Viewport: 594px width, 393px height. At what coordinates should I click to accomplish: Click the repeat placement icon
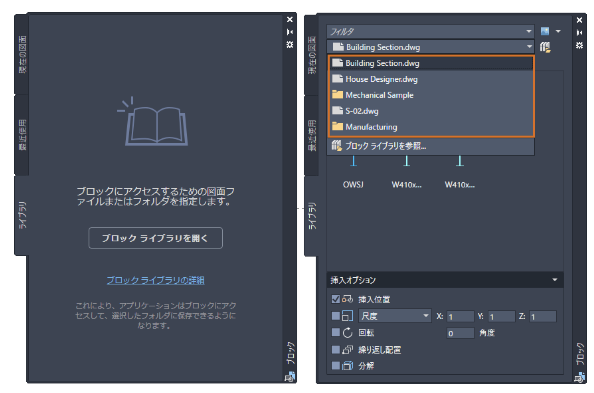tap(347, 349)
